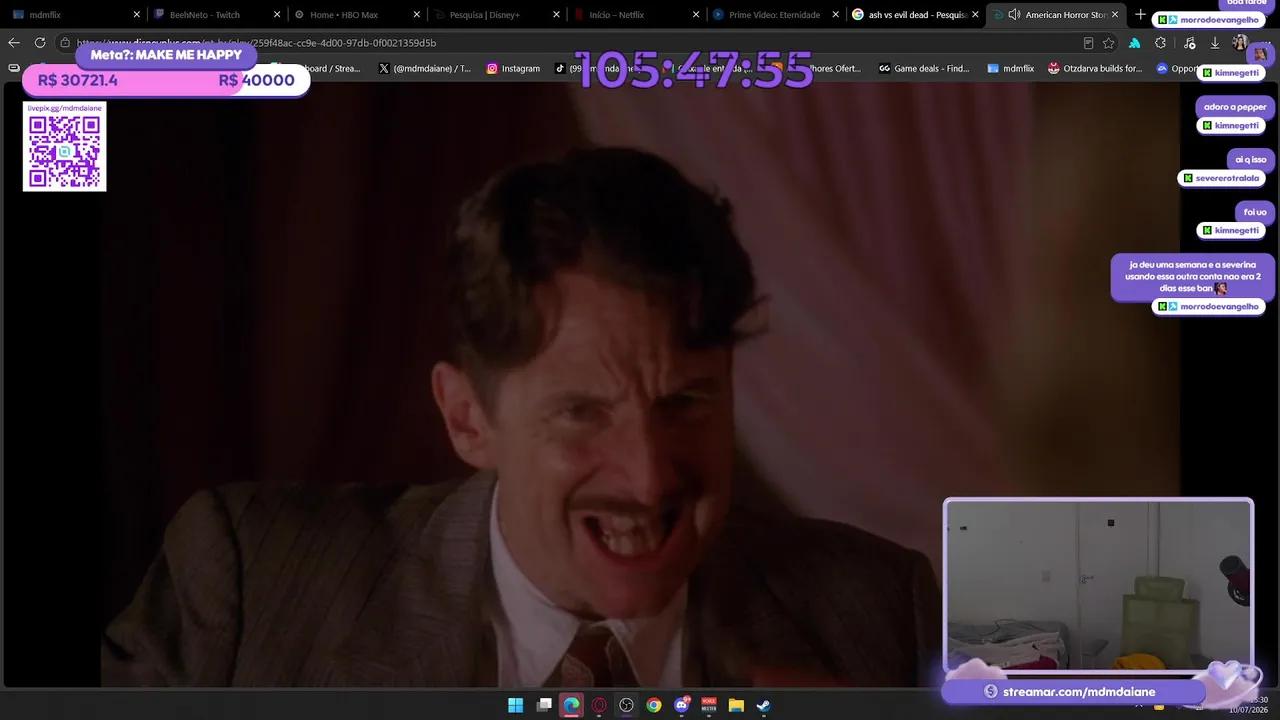Click the webcam overlay frame
This screenshot has width=1280, height=720.
click(1098, 586)
